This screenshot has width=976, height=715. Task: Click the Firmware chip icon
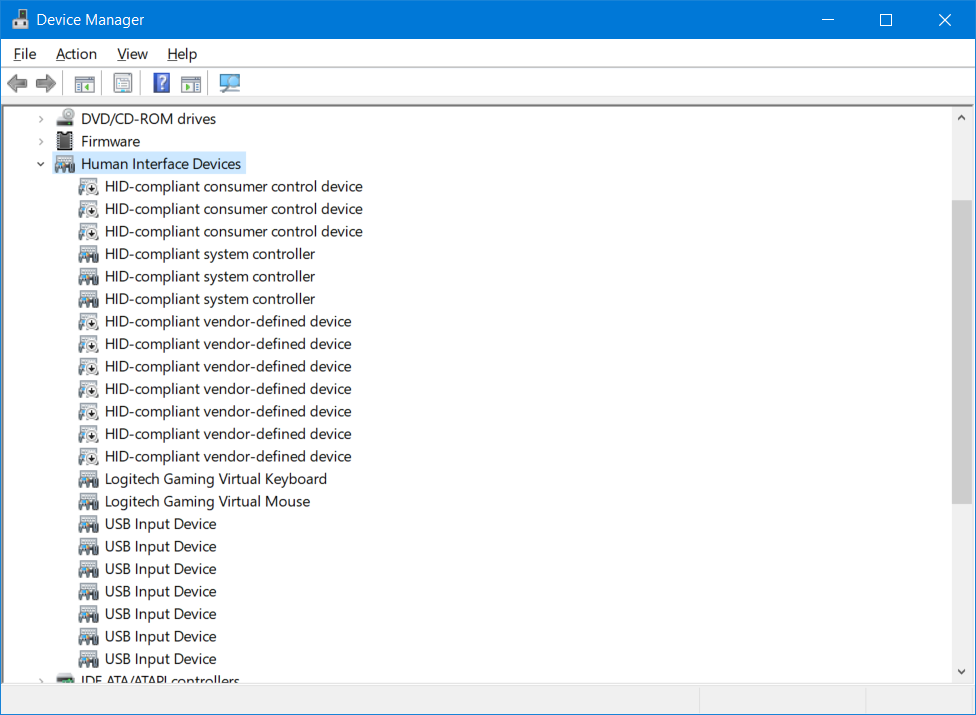pos(65,141)
